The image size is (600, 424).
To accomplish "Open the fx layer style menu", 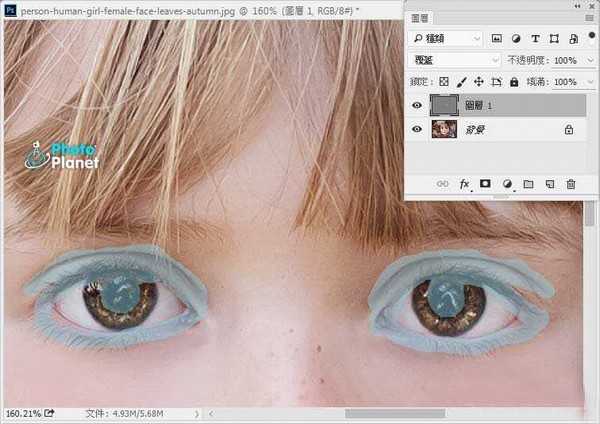I will (464, 184).
